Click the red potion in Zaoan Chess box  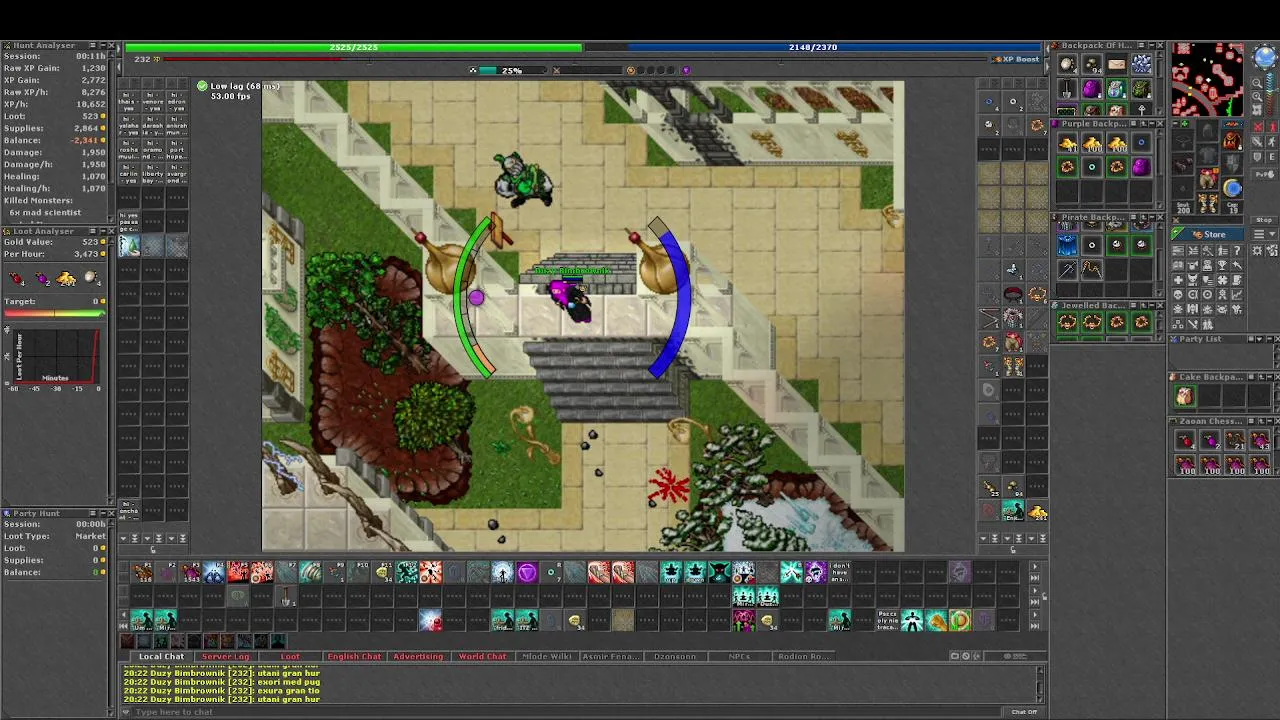pos(1185,441)
